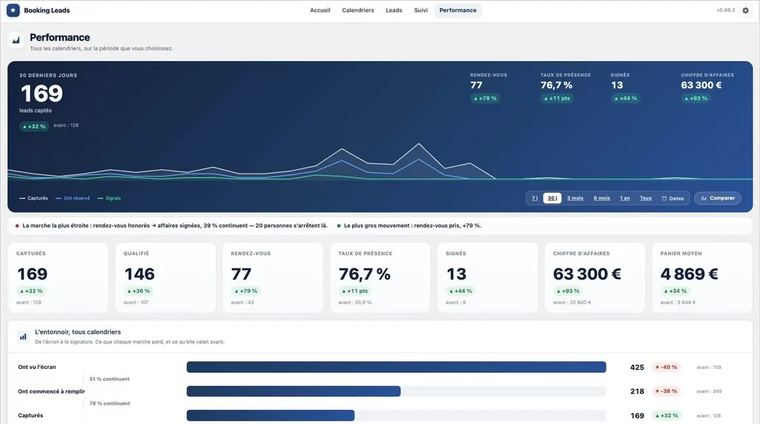Click the Capturés 169 stat card

pos(58,278)
